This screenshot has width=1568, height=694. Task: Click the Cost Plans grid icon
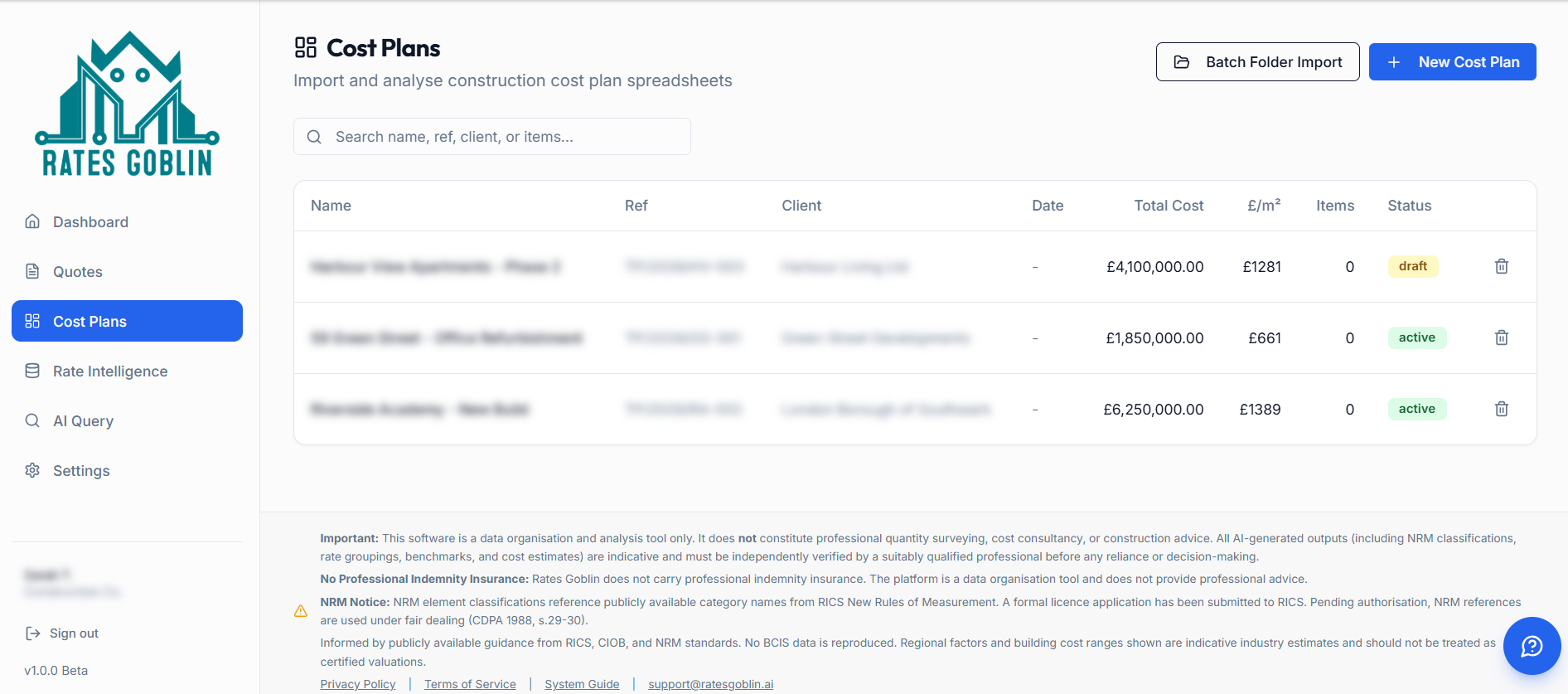pos(32,321)
